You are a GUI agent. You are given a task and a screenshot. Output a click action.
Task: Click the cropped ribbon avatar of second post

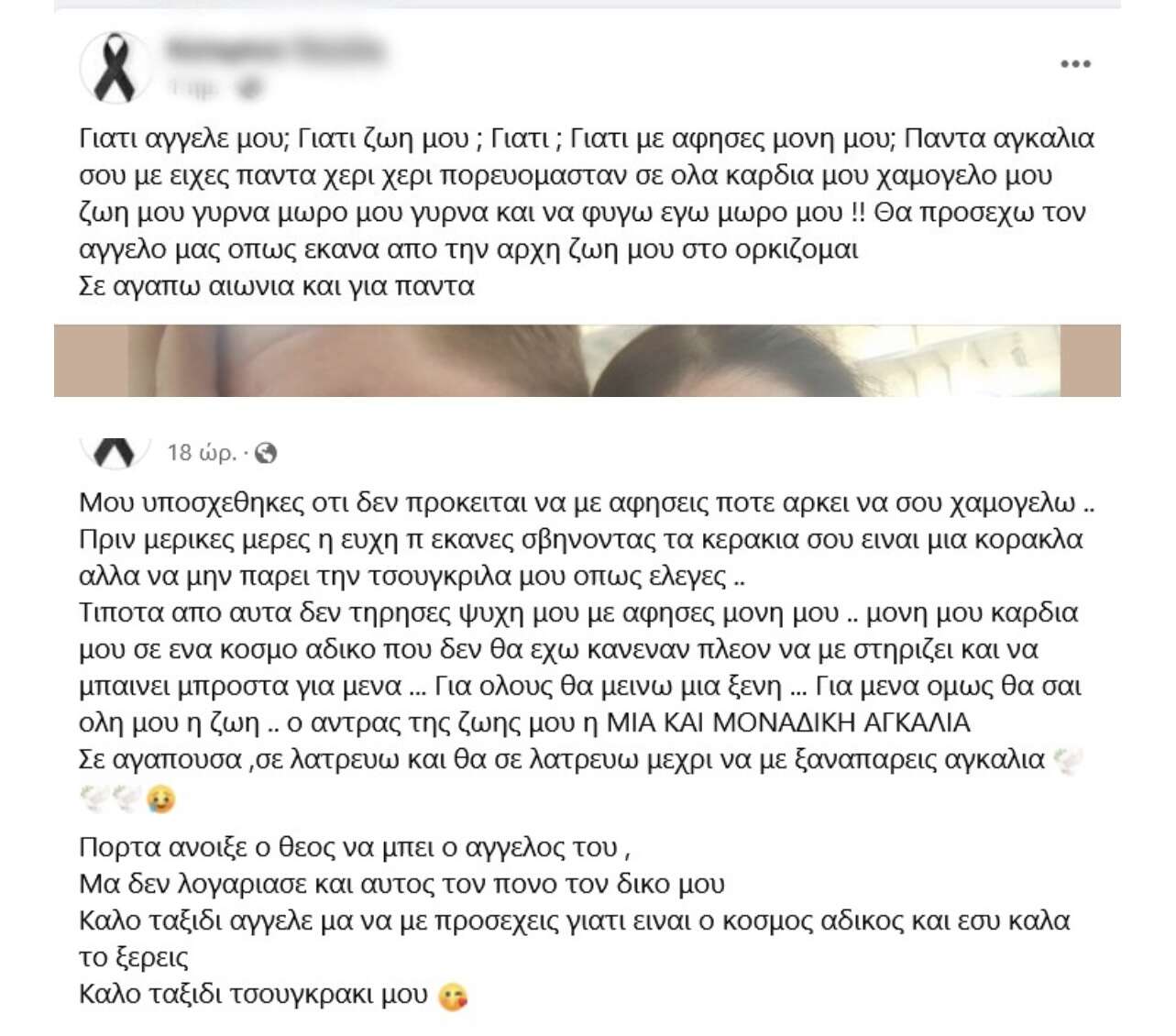point(115,453)
